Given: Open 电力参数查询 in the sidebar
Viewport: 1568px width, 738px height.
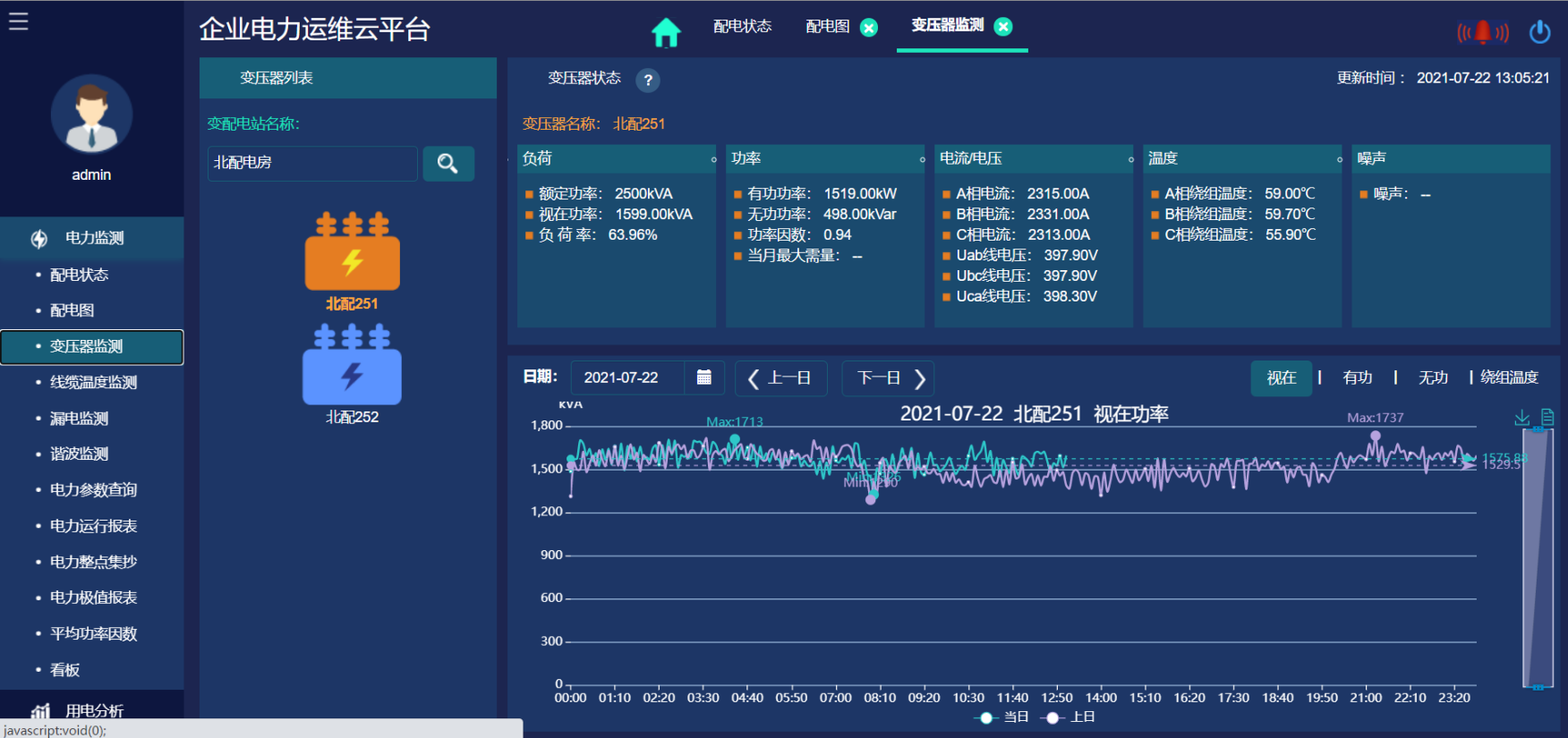Looking at the screenshot, I should point(93,490).
